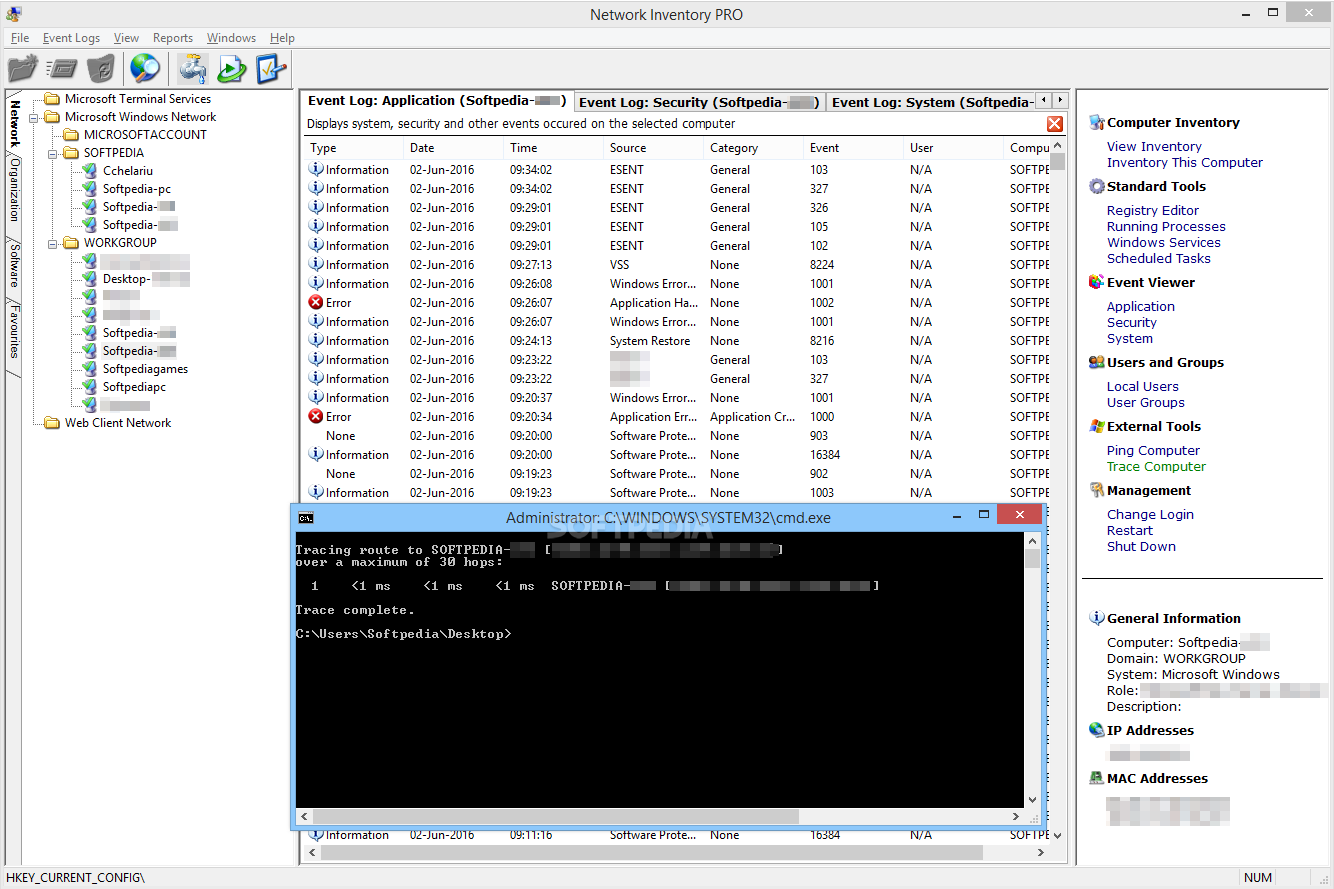
Task: Click the open folder toolbar icon
Action: coord(22,68)
